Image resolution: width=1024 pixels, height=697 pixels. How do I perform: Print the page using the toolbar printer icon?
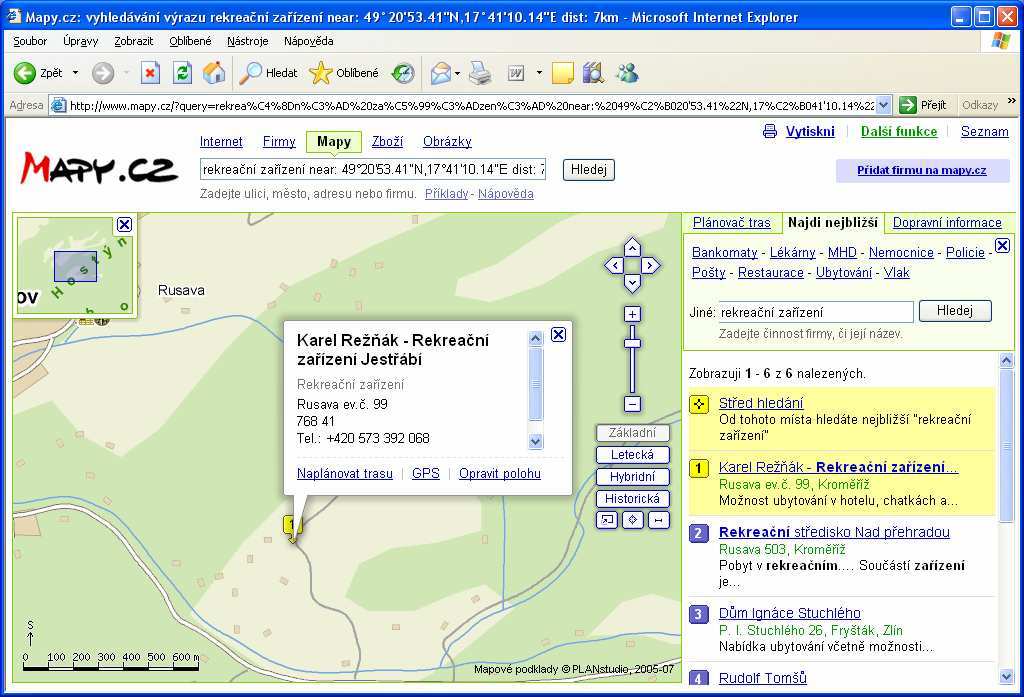[x=481, y=73]
